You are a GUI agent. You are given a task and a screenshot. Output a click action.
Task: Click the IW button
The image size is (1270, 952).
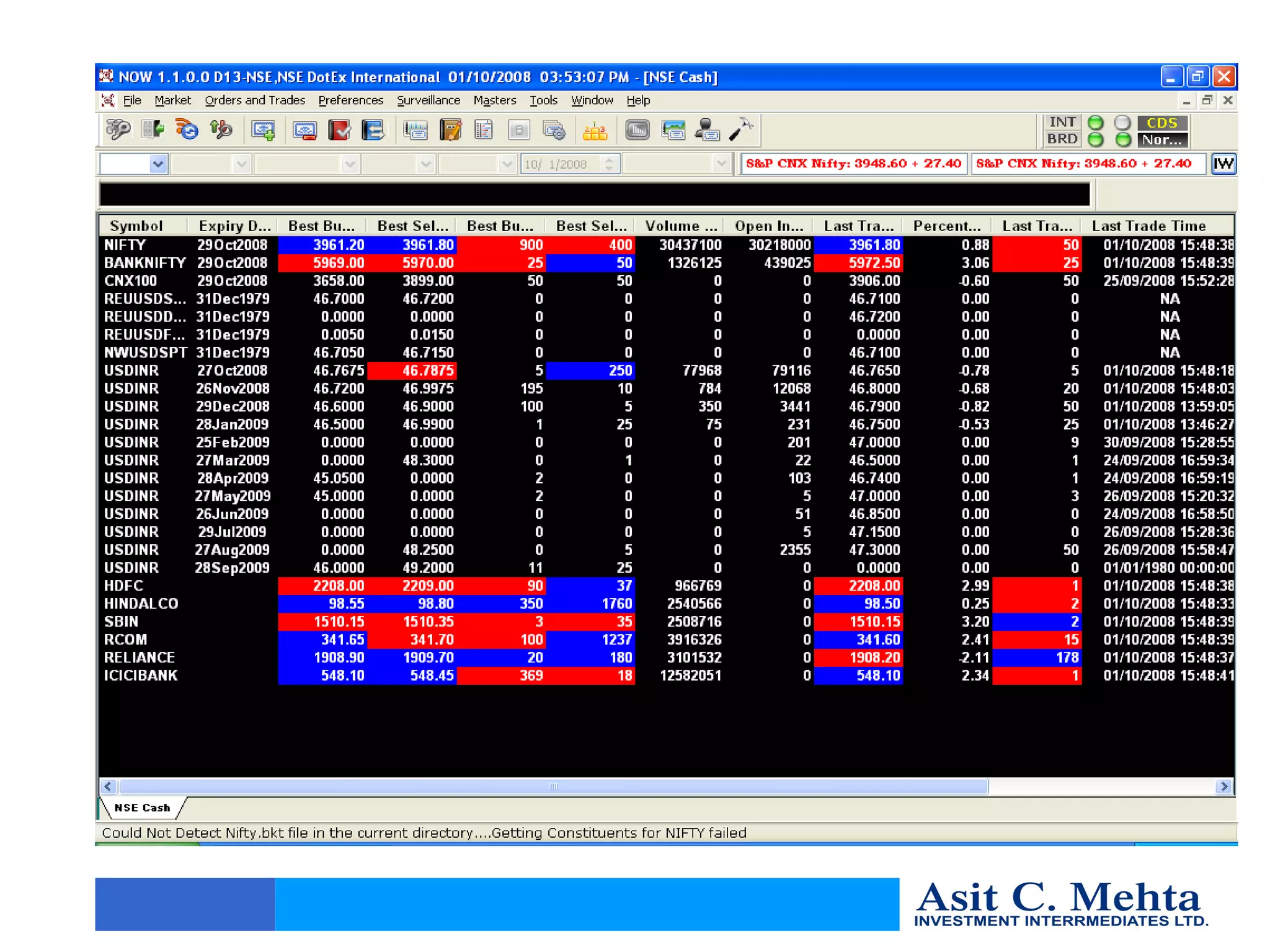(x=1223, y=164)
